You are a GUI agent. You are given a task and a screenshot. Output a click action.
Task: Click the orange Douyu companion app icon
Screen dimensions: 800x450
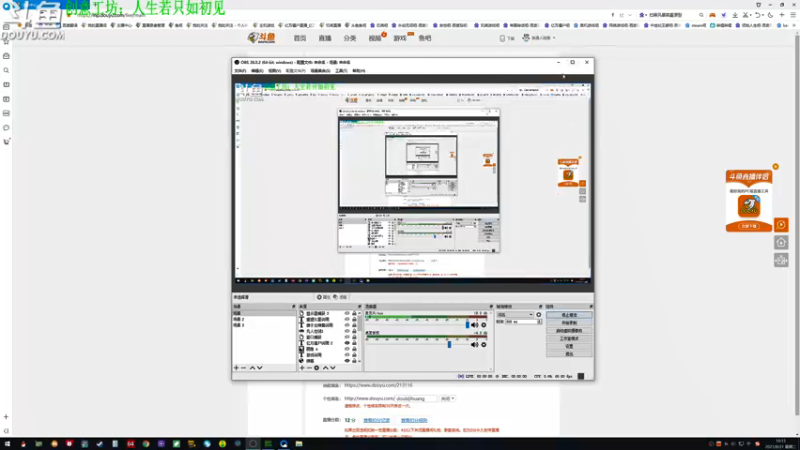(749, 207)
